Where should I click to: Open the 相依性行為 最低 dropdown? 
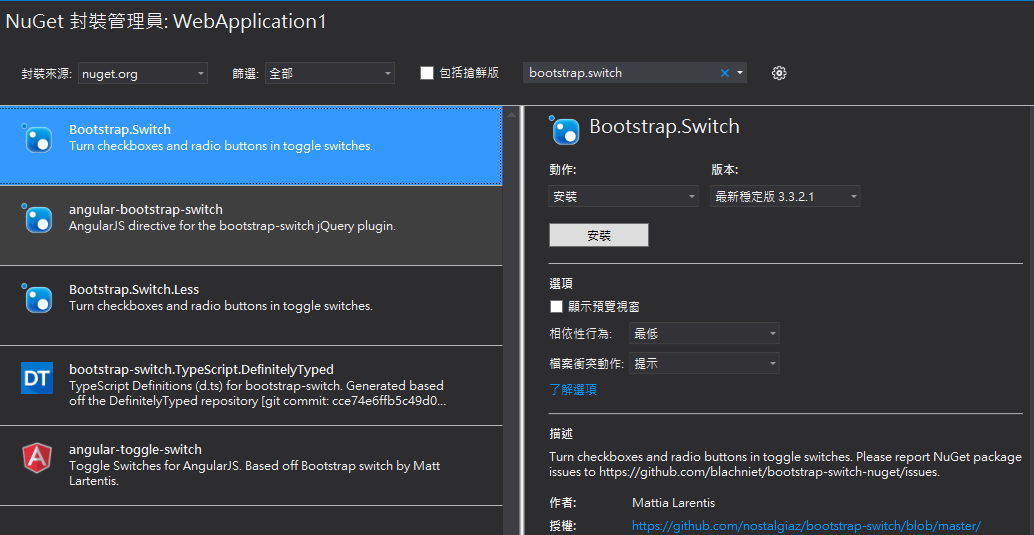pyautogui.click(x=704, y=333)
